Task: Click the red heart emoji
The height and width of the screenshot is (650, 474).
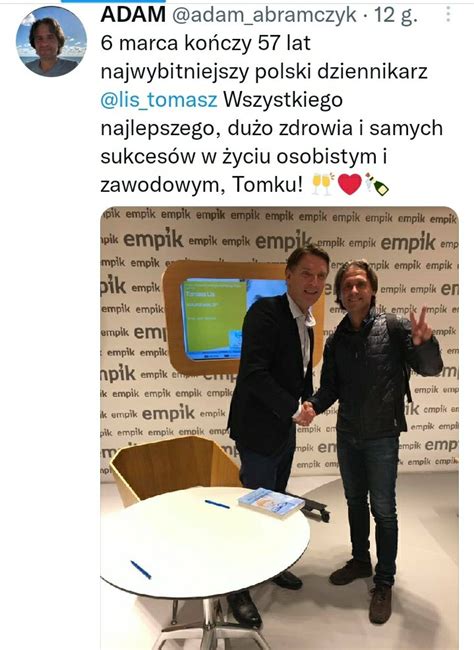Action: (x=350, y=184)
